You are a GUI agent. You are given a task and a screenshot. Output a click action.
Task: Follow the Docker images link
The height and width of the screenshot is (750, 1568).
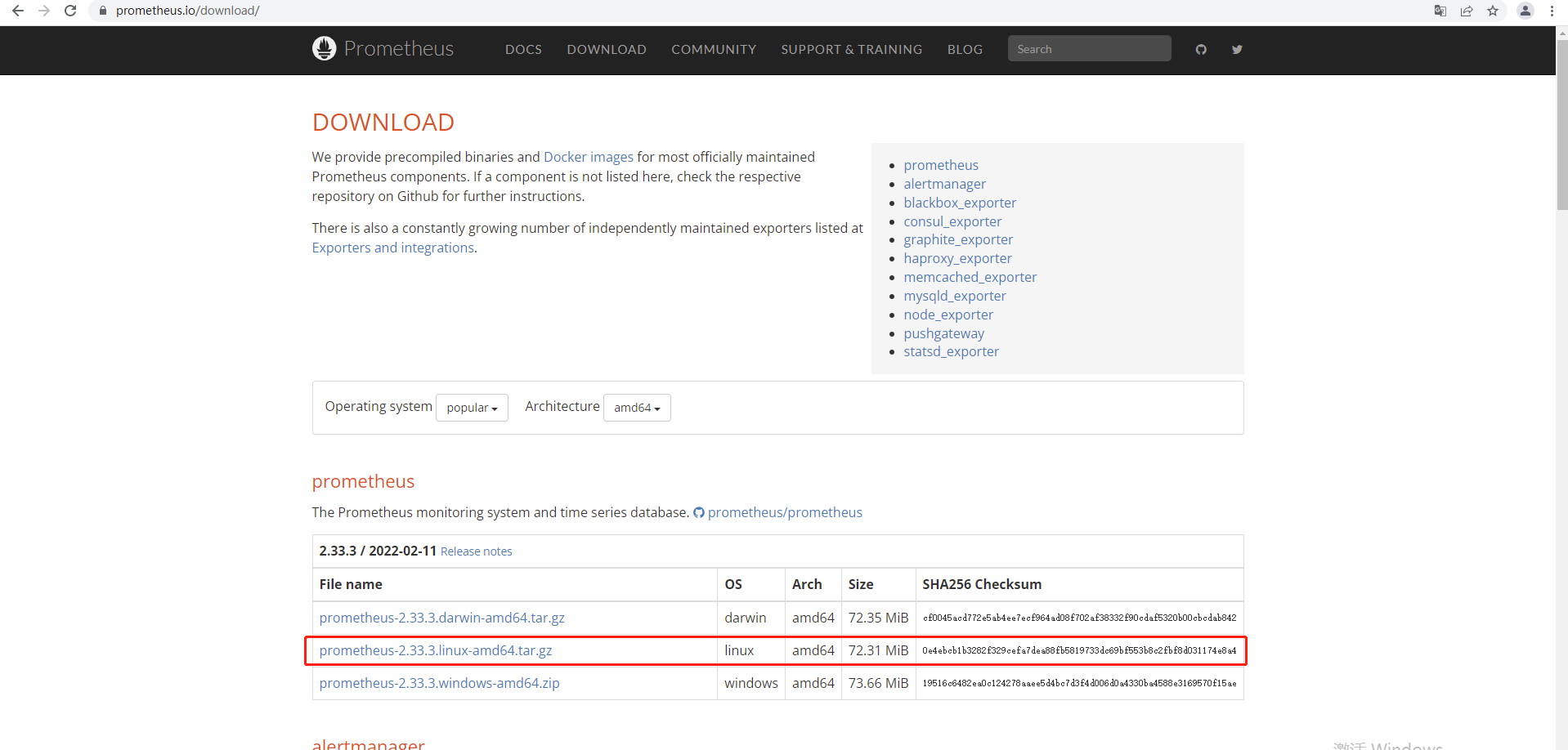coord(589,157)
